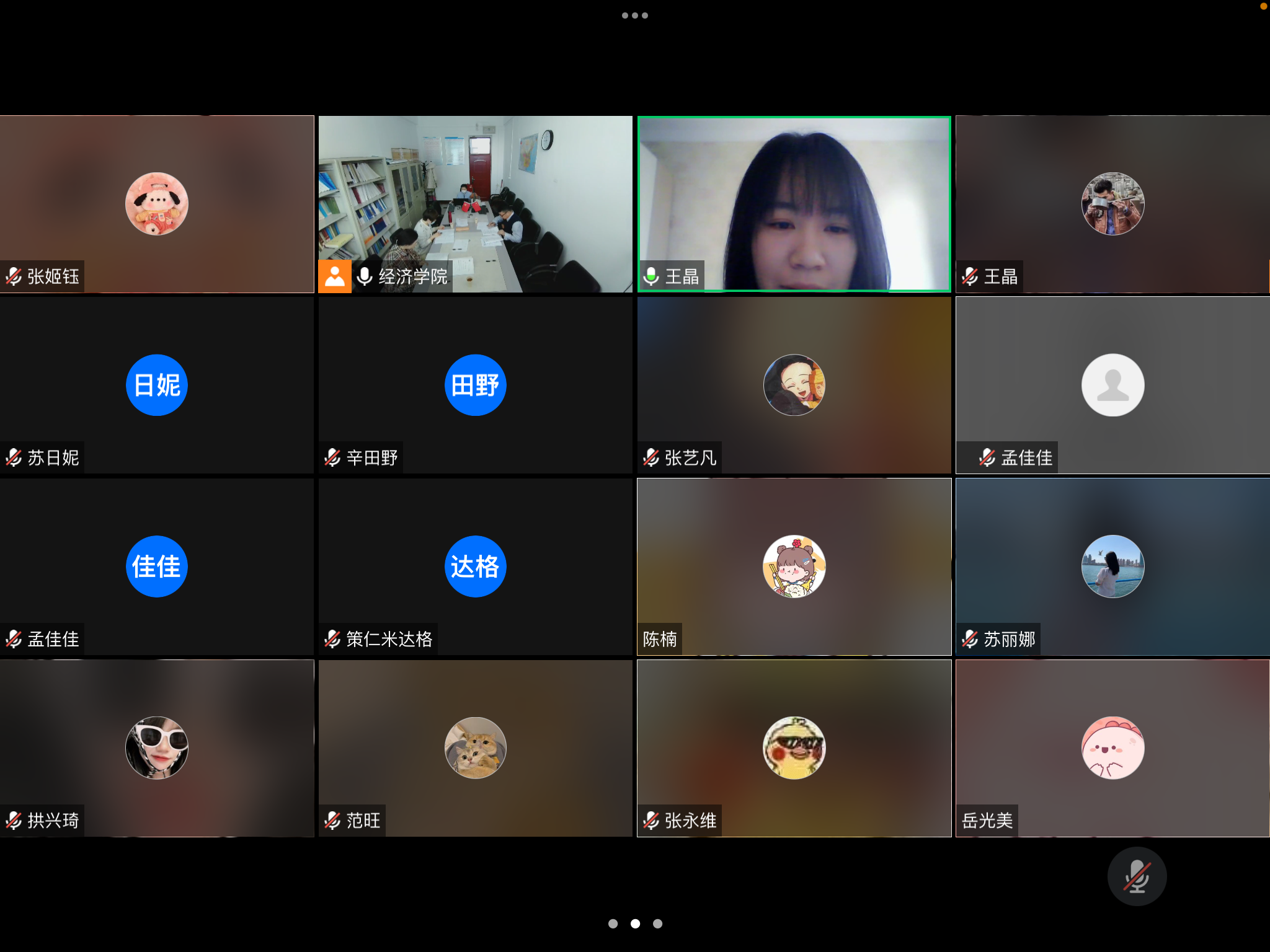Click the muted mic icon on the avatar-only 王晶 tile

[970, 276]
